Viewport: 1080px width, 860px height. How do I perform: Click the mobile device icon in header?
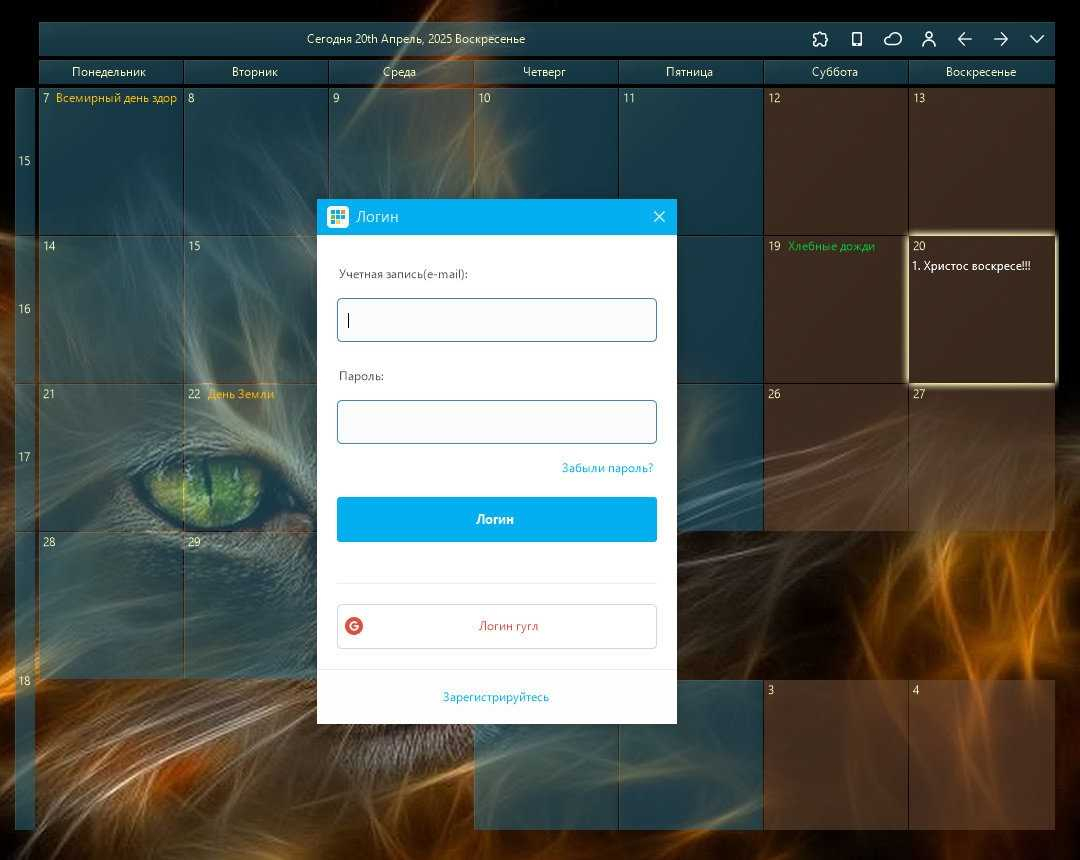[x=857, y=39]
